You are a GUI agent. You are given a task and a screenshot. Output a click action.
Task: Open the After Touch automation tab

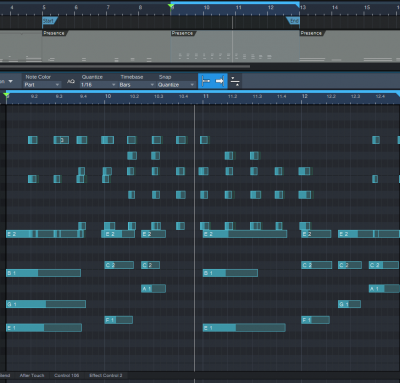[32, 375]
